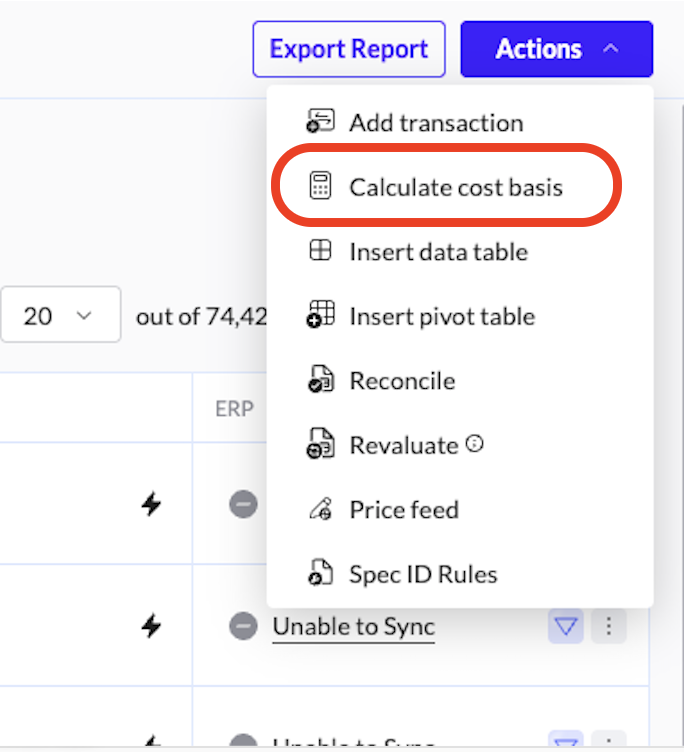This screenshot has width=684, height=752.
Task: Open the page size dropdown showing 20
Action: (x=60, y=316)
